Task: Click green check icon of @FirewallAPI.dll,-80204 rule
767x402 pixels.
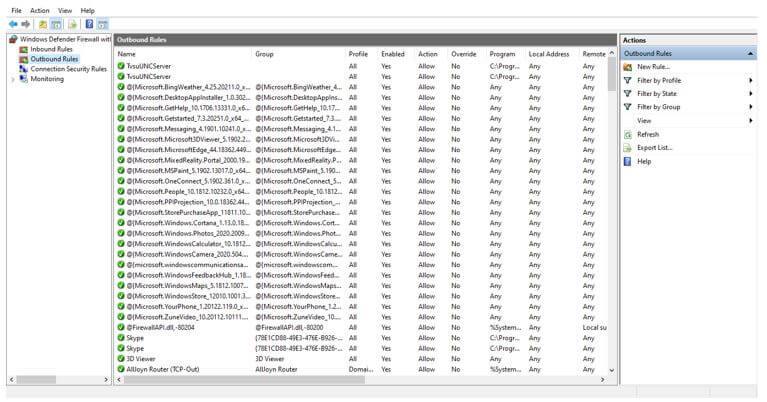Action: (121, 327)
